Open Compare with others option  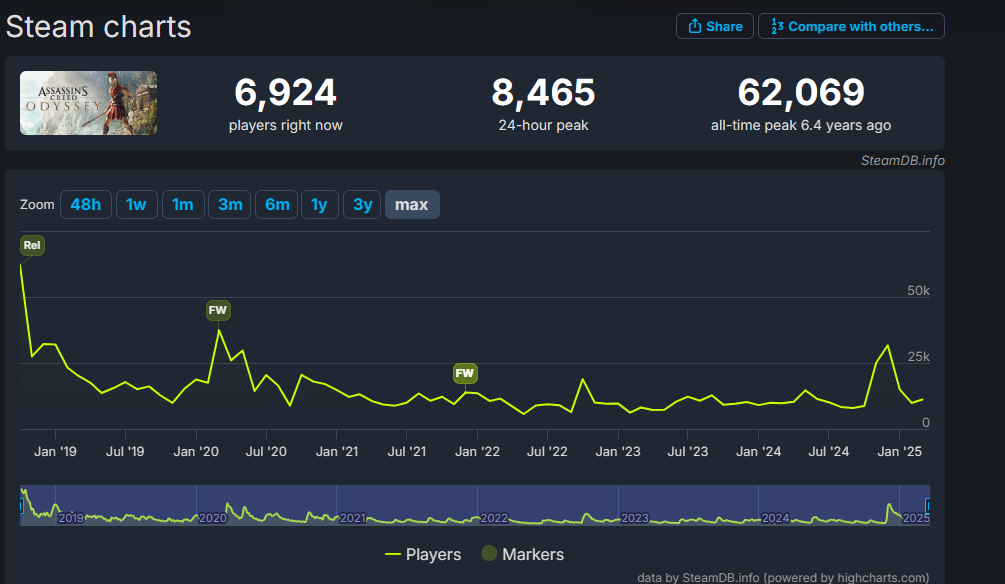[x=851, y=27]
